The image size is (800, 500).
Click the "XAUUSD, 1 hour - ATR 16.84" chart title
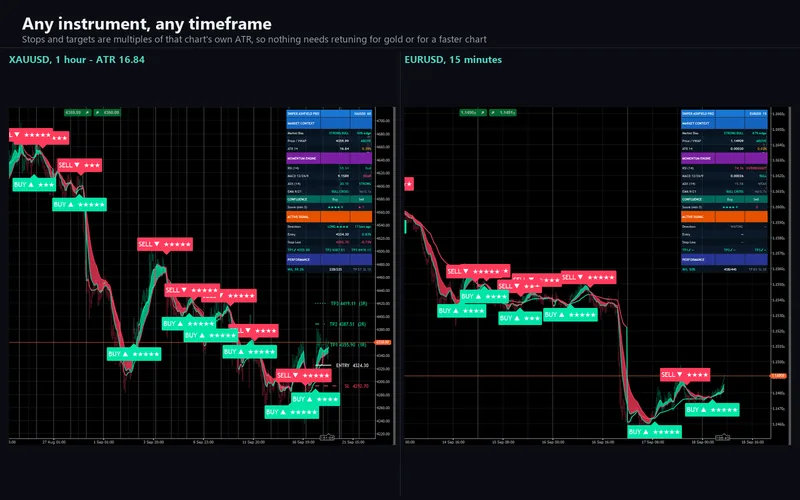pos(77,60)
